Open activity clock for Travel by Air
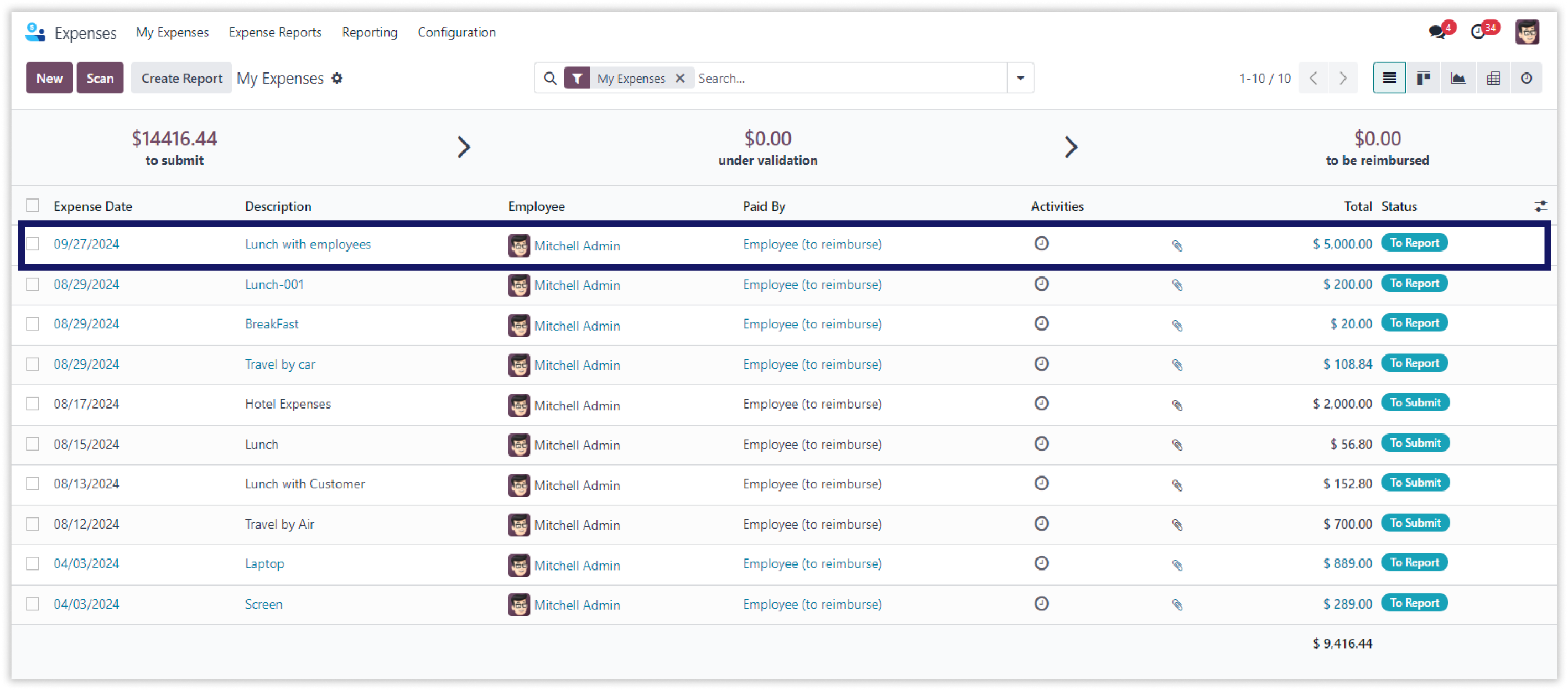Screen dimensions: 1568x690 point(1041,523)
